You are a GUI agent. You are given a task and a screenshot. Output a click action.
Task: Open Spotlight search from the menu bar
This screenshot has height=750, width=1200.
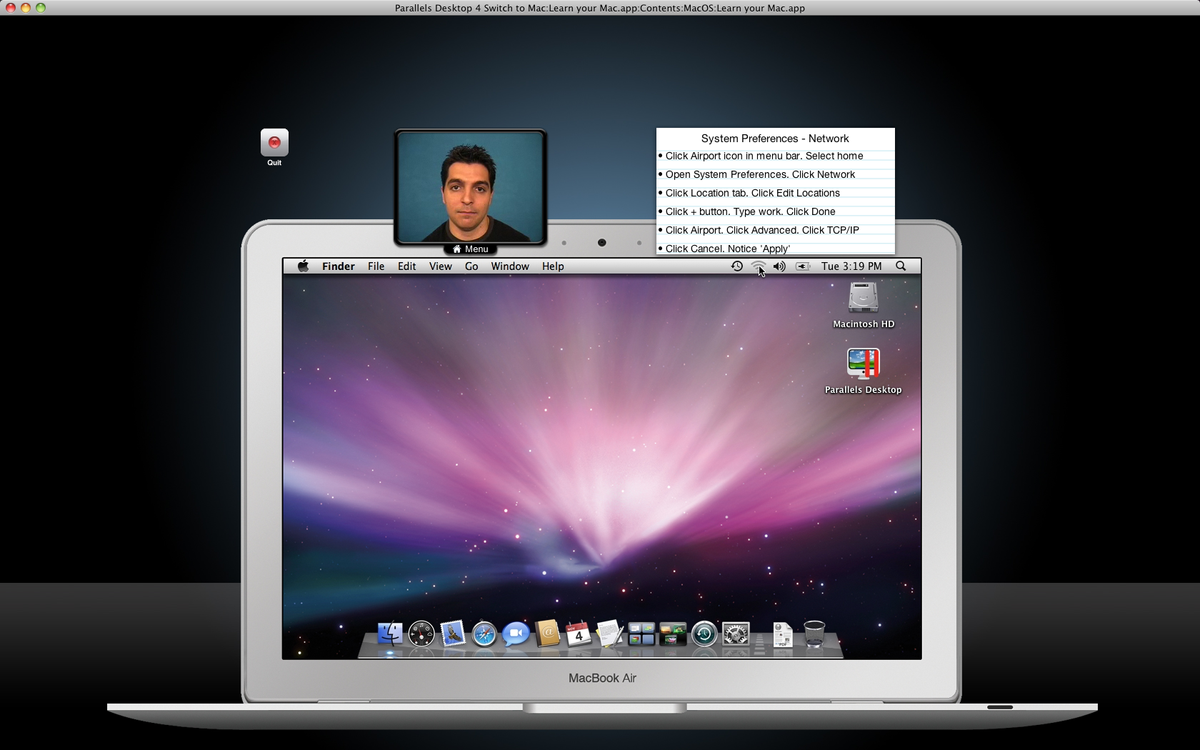[x=900, y=266]
